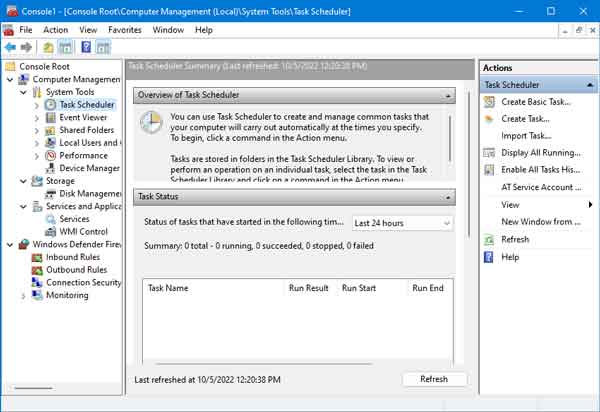Click the Shared Folders icon

50,130
